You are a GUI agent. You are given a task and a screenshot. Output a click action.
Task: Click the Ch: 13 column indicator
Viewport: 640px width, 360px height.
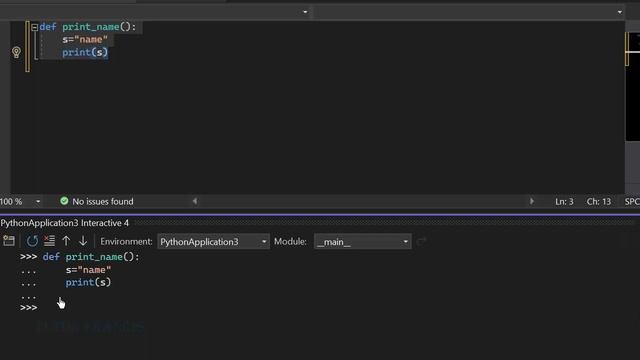(x=599, y=202)
